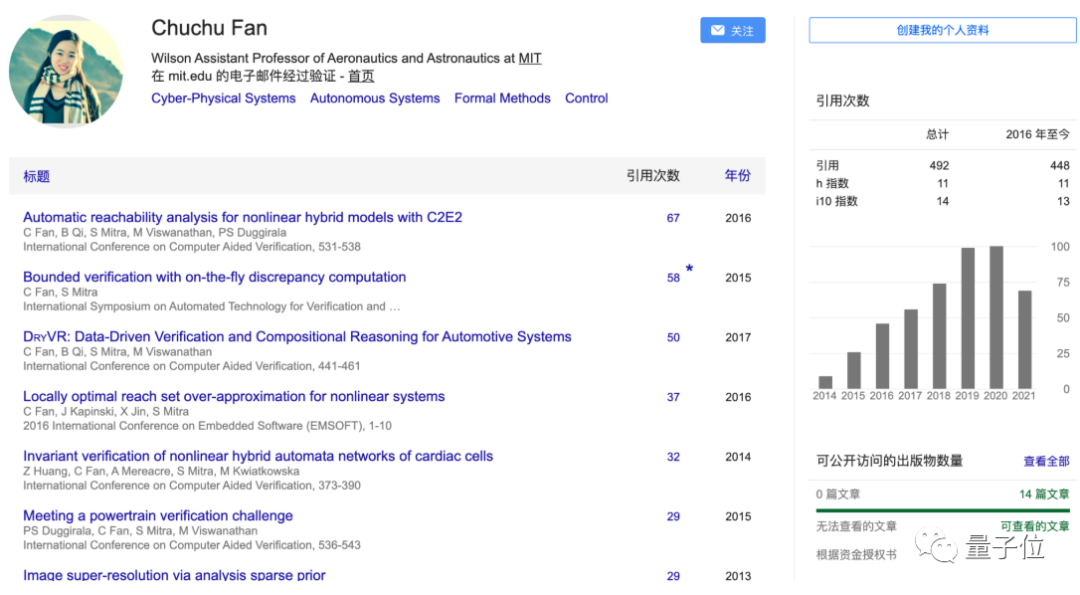Click the 2019 bar in citation chart
The height and width of the screenshot is (595, 1080).
[x=967, y=318]
